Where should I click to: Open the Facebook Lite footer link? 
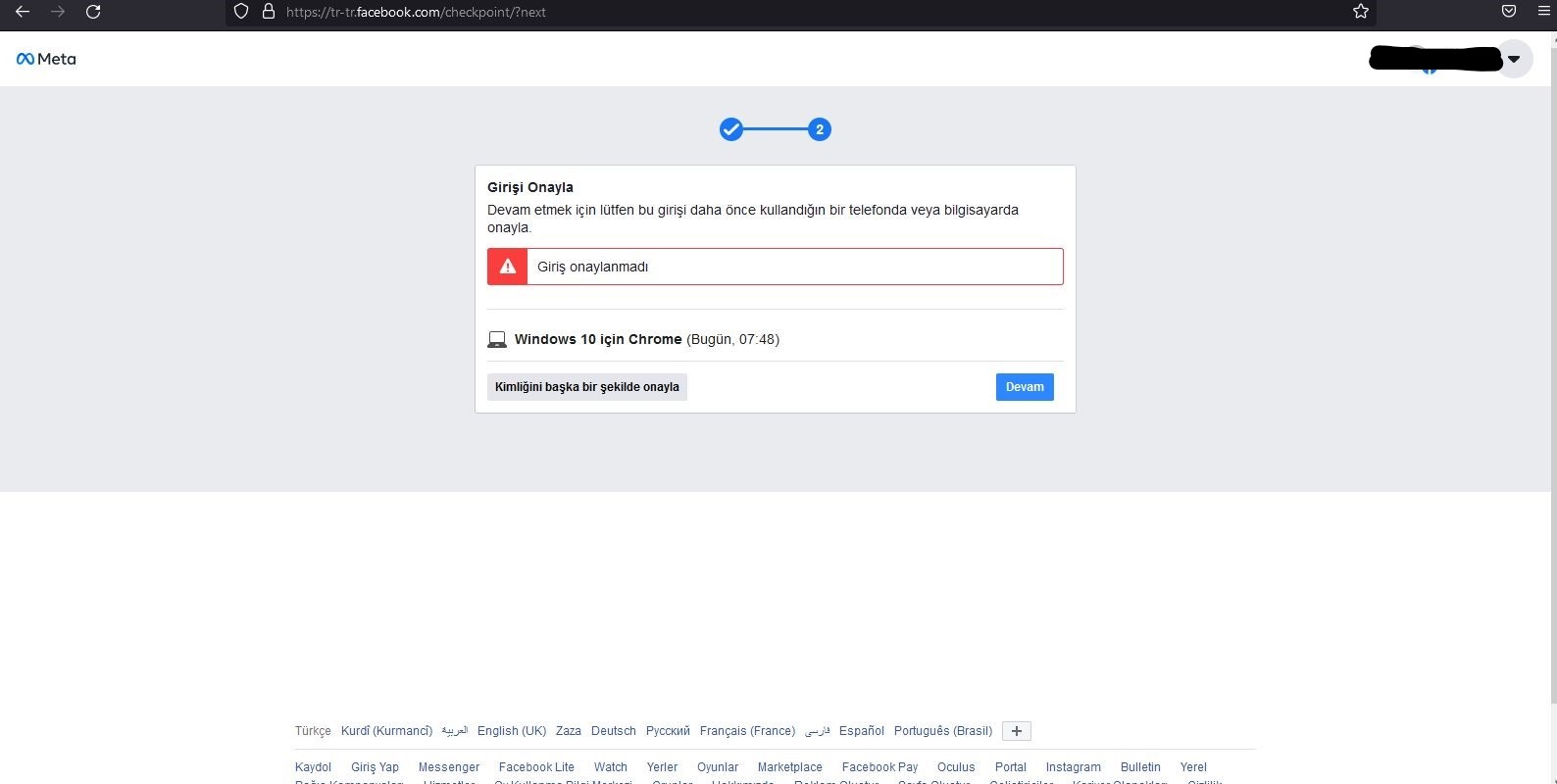536,767
